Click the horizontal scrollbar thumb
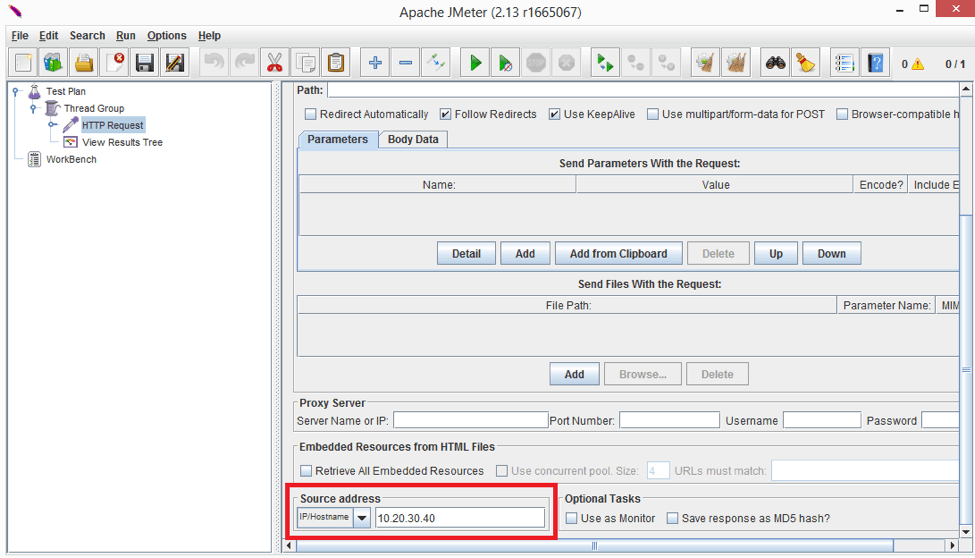This screenshot has height=558, width=975. 595,546
